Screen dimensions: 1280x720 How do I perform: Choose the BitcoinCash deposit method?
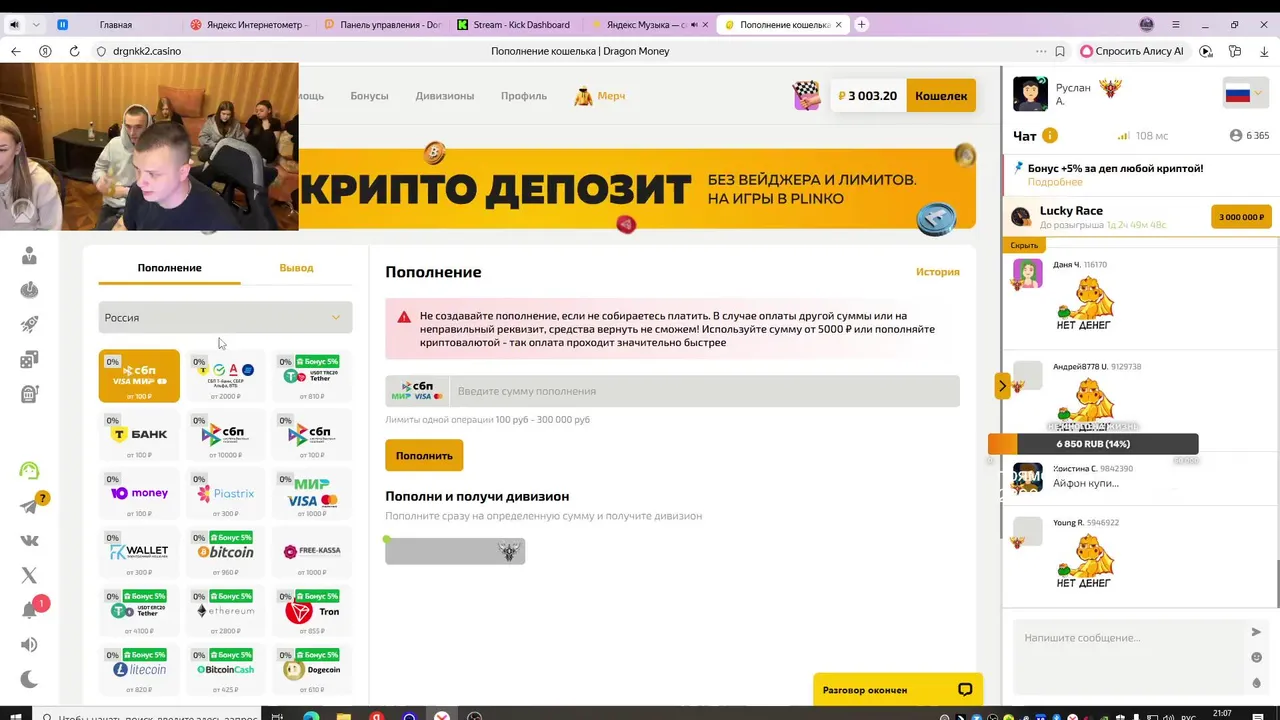tap(226, 670)
